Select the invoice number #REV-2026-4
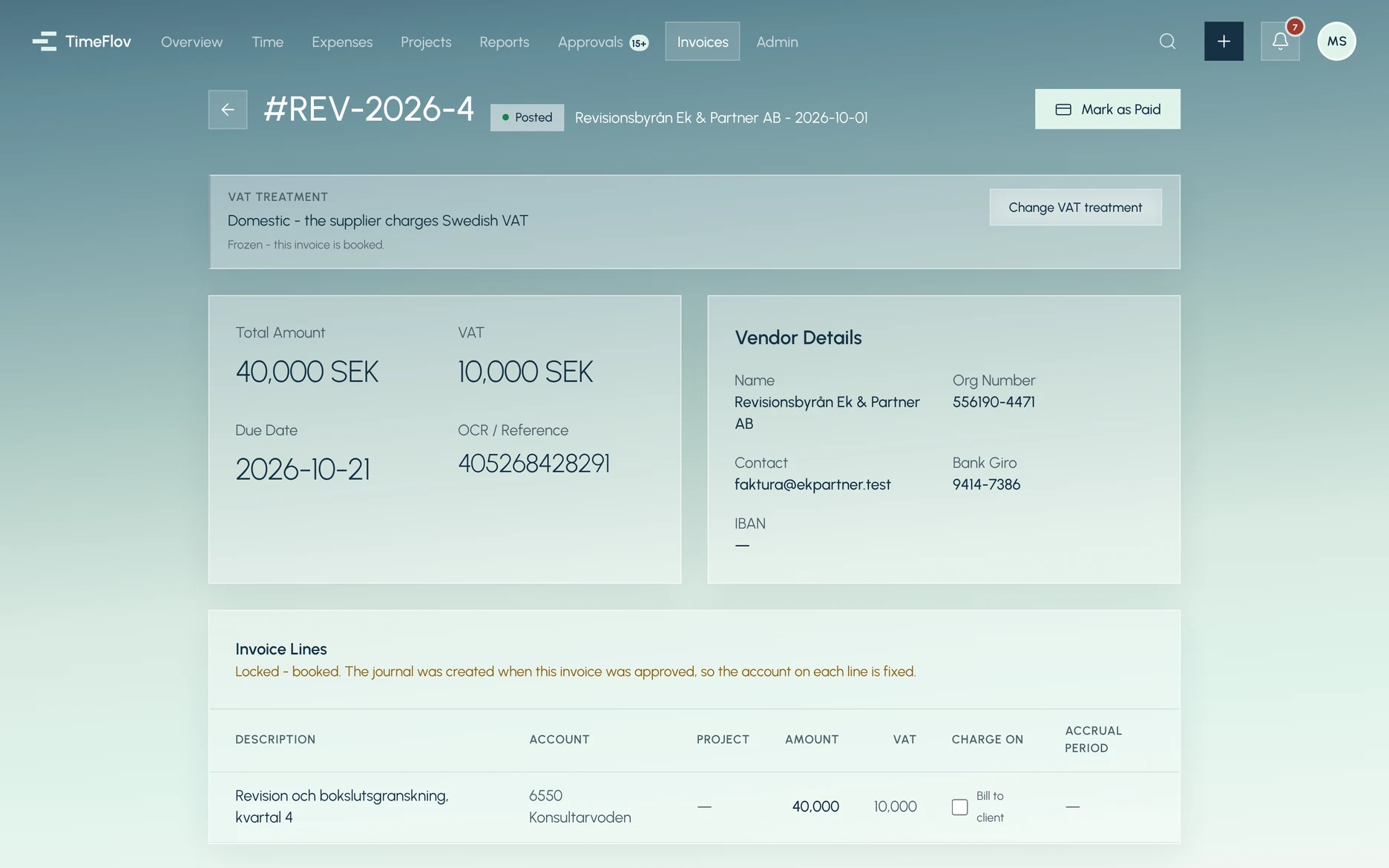This screenshot has height=868, width=1389. point(369,109)
